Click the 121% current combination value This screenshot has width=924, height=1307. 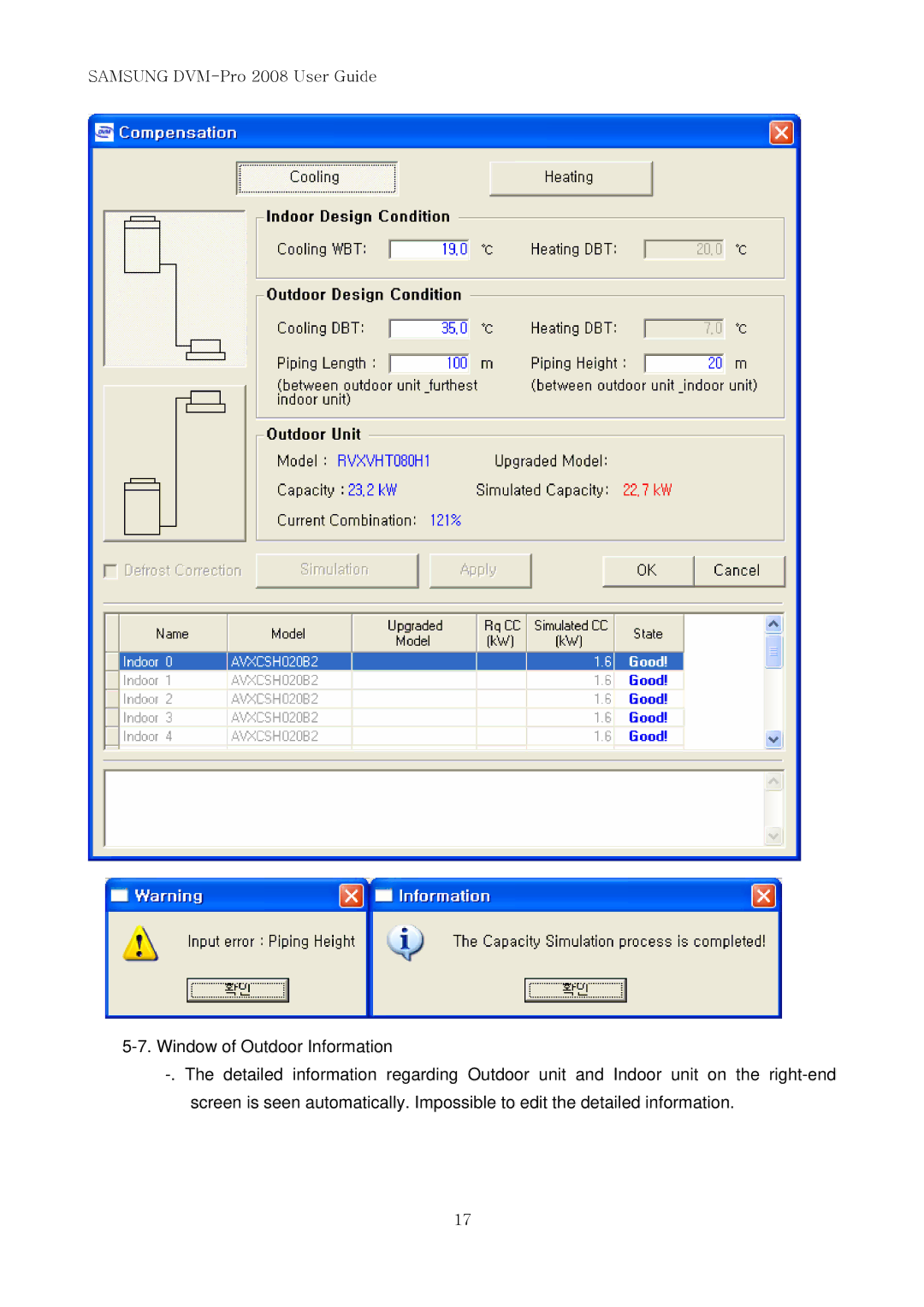click(x=446, y=520)
